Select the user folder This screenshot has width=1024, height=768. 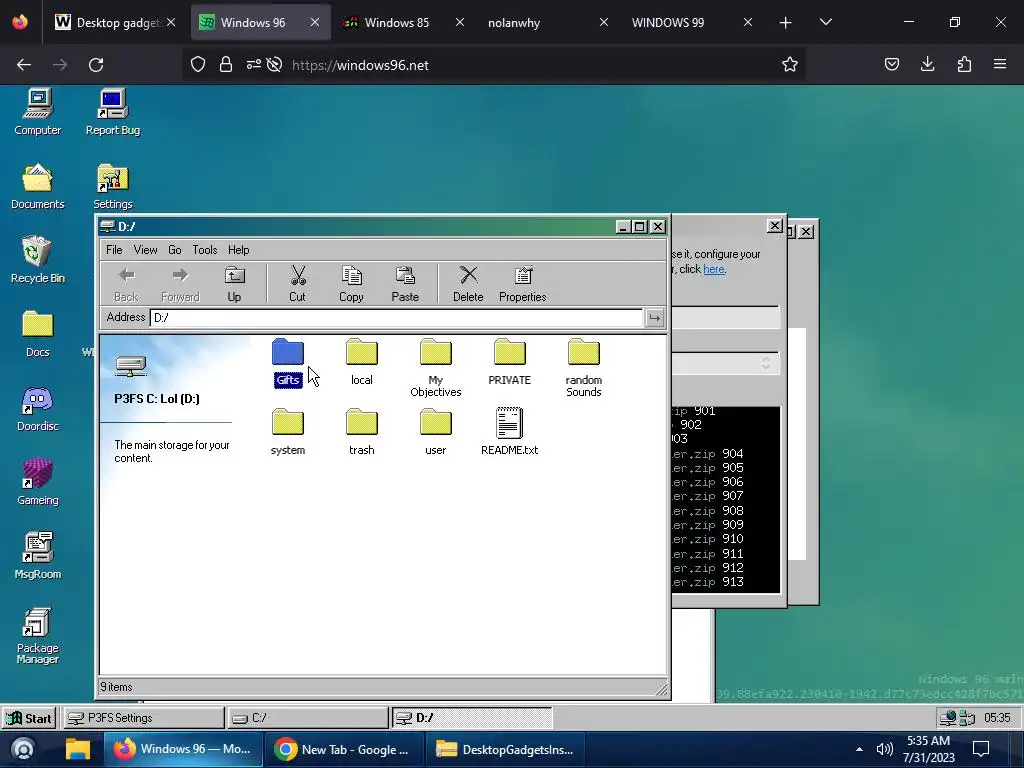(x=436, y=432)
